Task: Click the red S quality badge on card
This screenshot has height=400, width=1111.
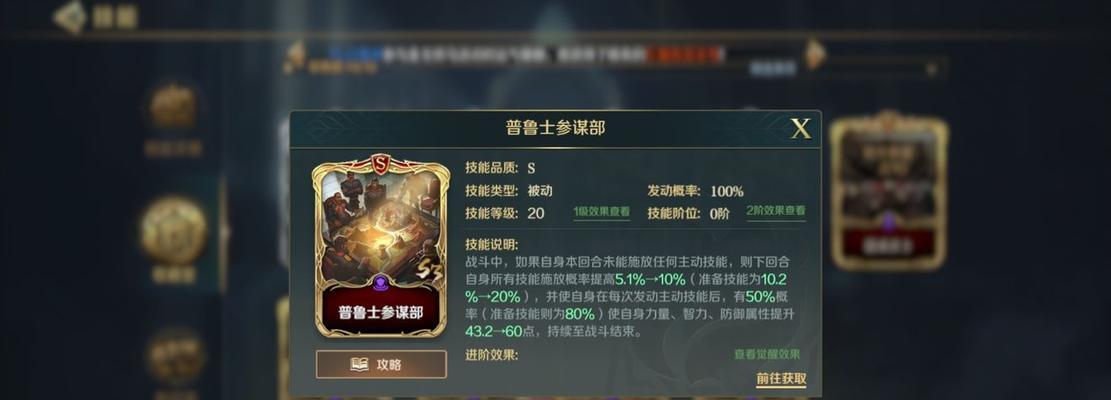Action: (x=381, y=165)
